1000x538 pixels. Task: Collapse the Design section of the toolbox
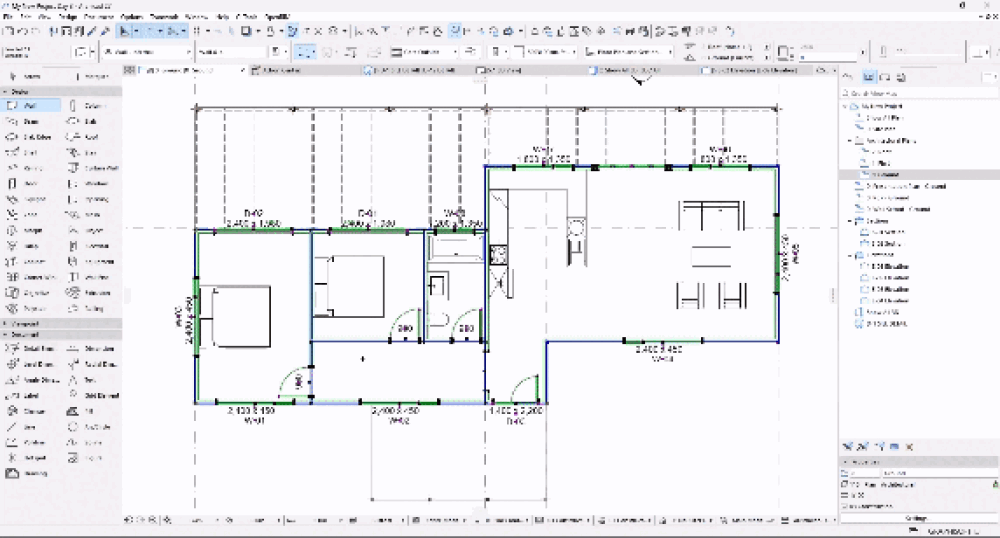pyautogui.click(x=5, y=91)
